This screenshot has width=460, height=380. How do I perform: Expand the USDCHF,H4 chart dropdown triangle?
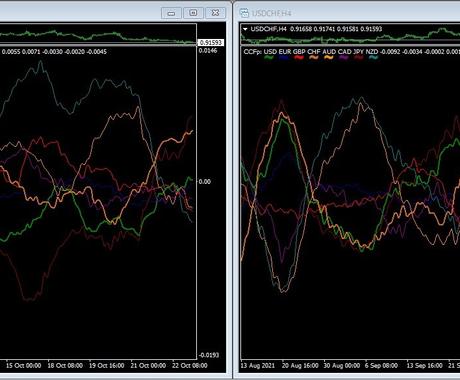(x=245, y=29)
